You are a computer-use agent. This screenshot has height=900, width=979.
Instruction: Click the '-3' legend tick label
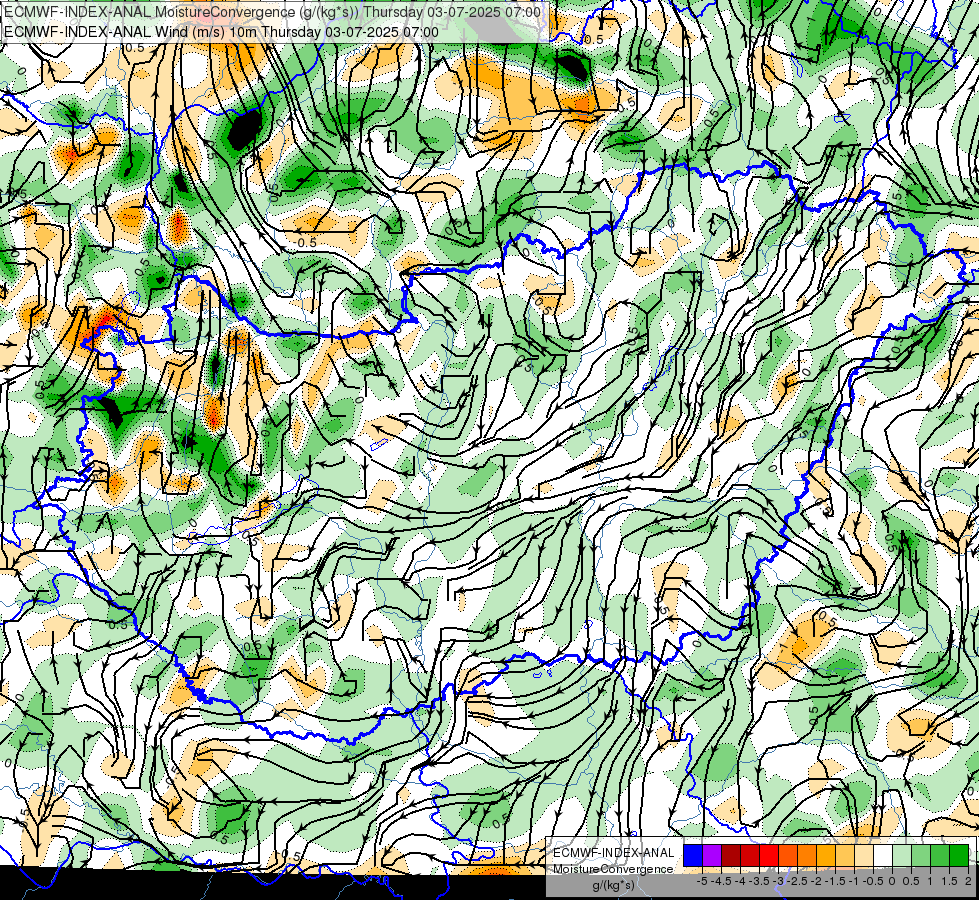[779, 881]
